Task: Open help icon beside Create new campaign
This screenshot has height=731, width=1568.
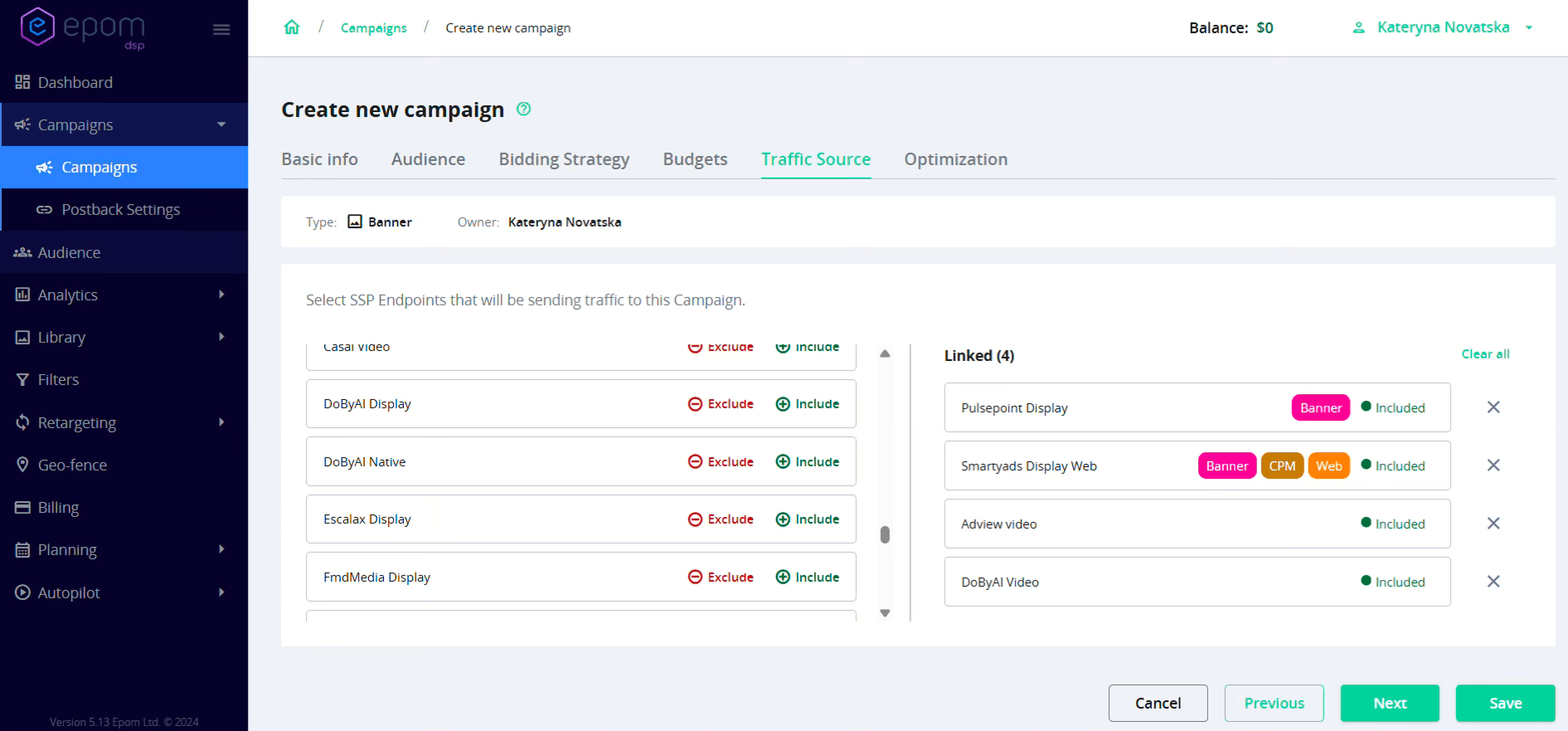Action: pos(523,109)
